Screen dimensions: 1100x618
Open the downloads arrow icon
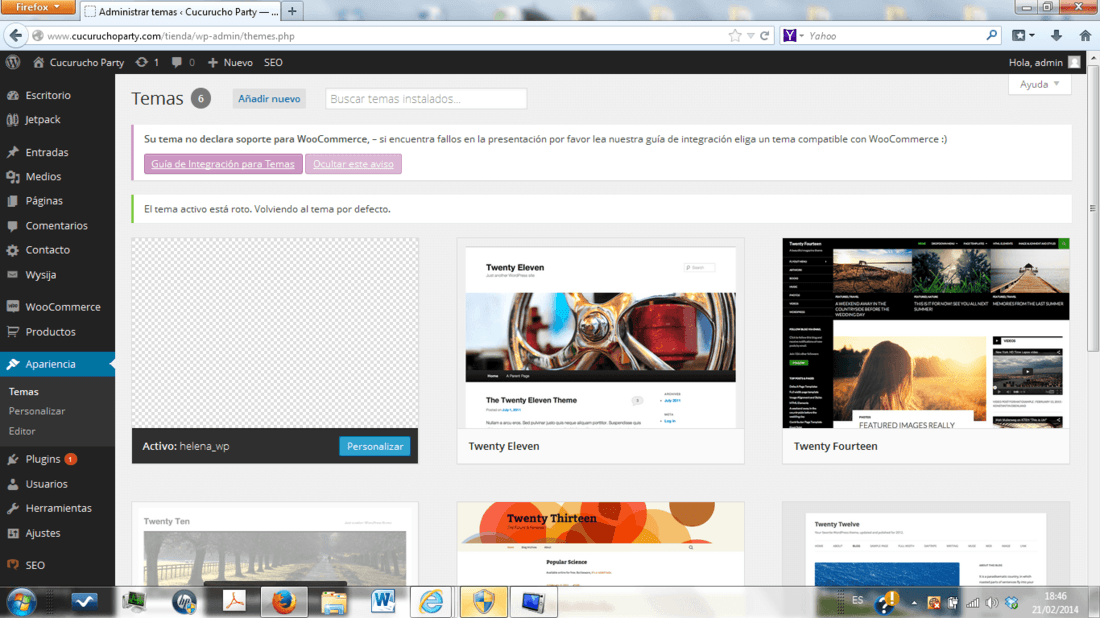click(1056, 36)
